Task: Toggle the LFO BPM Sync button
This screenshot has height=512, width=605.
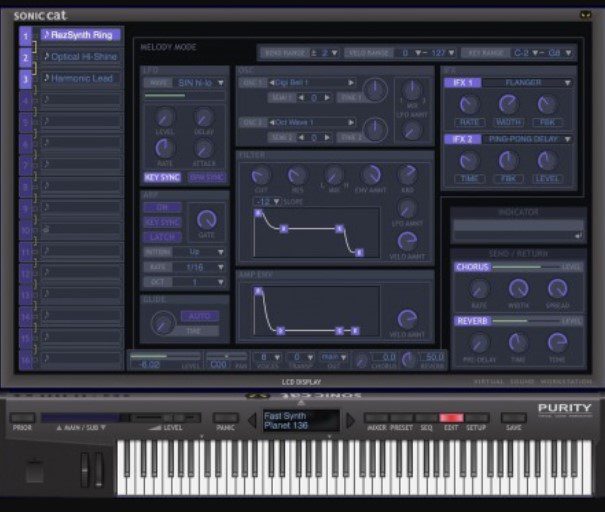Action: point(207,177)
